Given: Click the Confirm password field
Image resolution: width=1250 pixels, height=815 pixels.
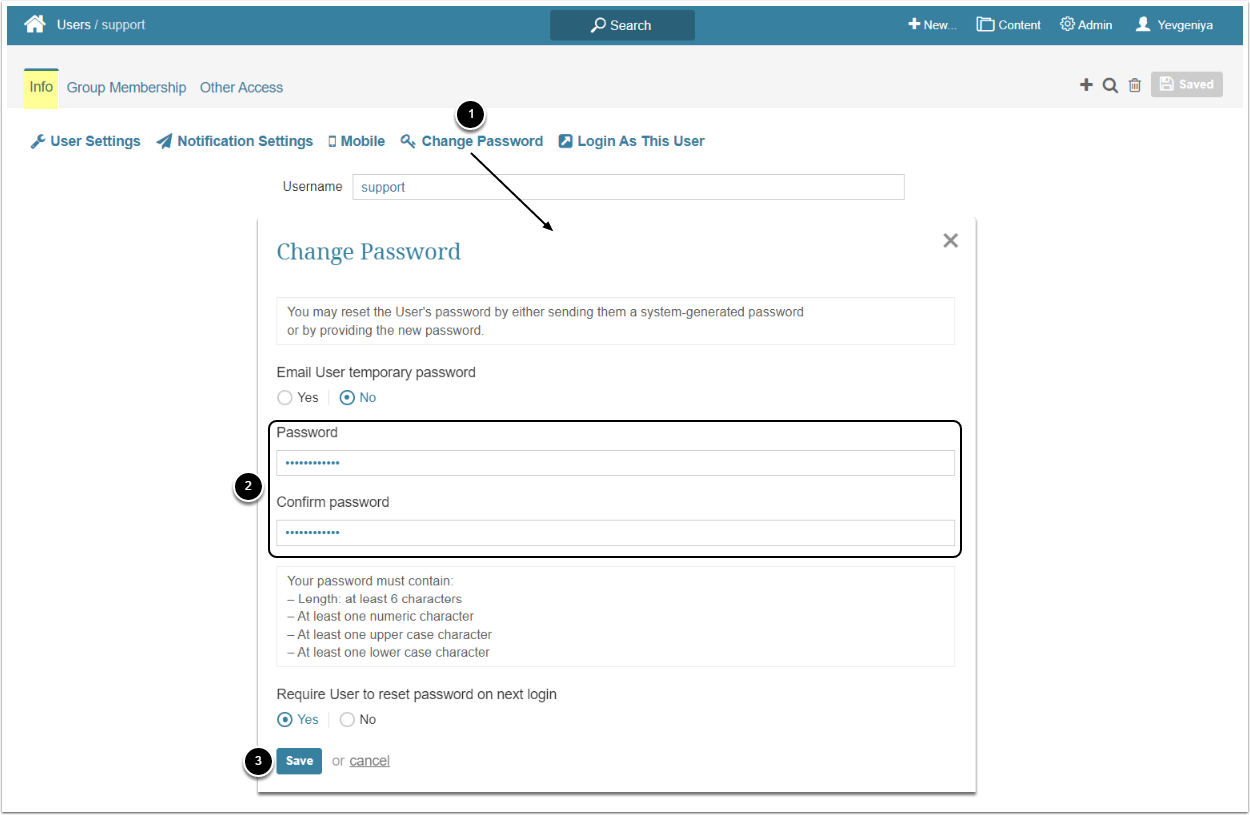Looking at the screenshot, I should 615,533.
